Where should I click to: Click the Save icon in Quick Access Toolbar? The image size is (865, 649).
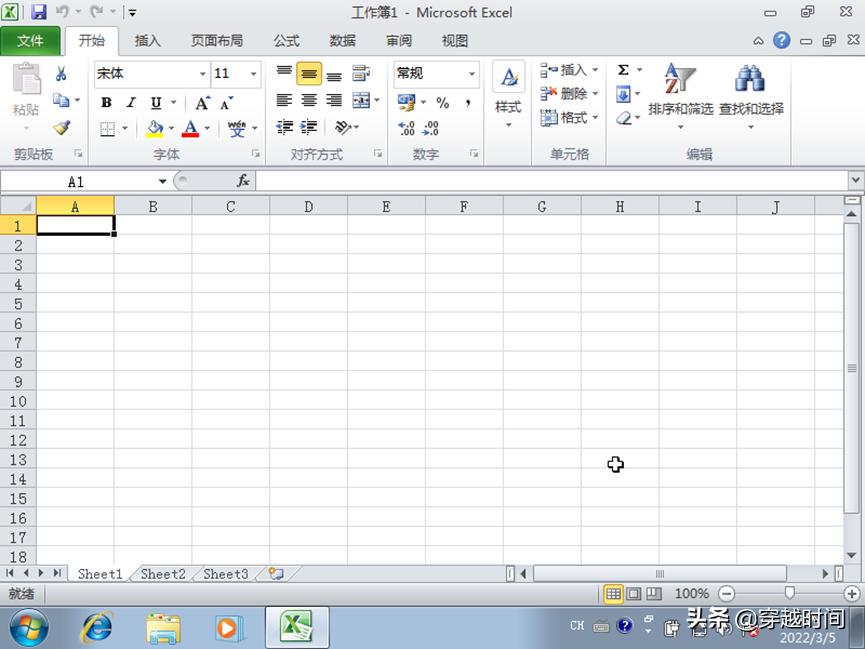tap(38, 11)
